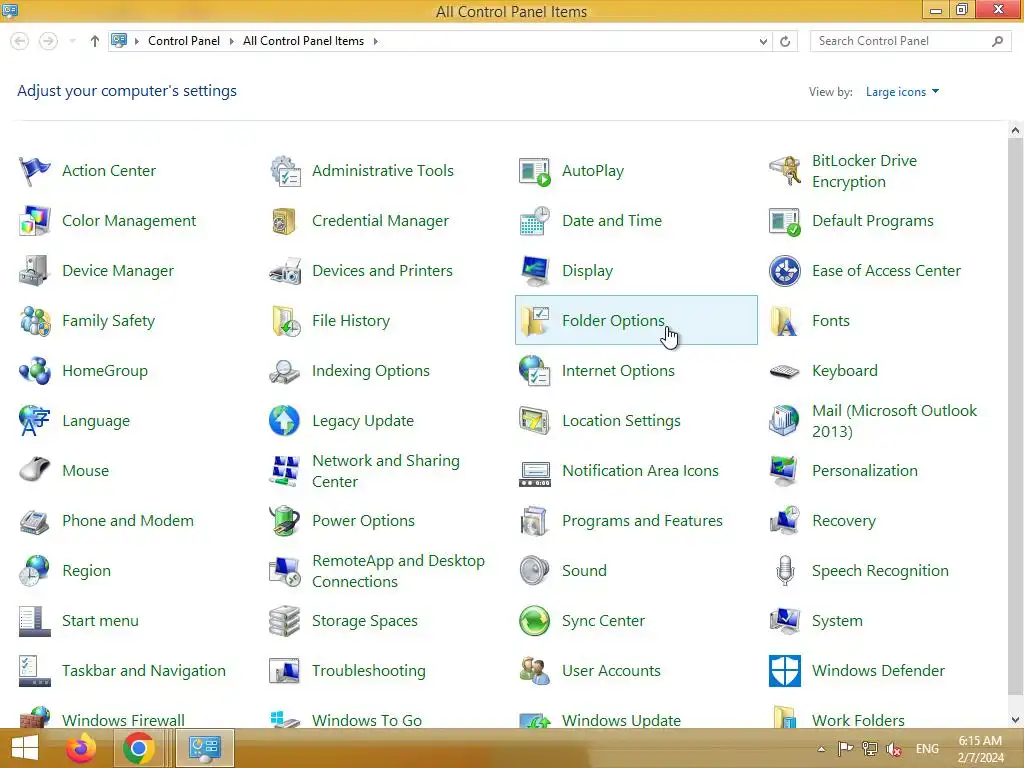1024x768 pixels.
Task: Open the Keyboard icon
Action: coord(785,371)
